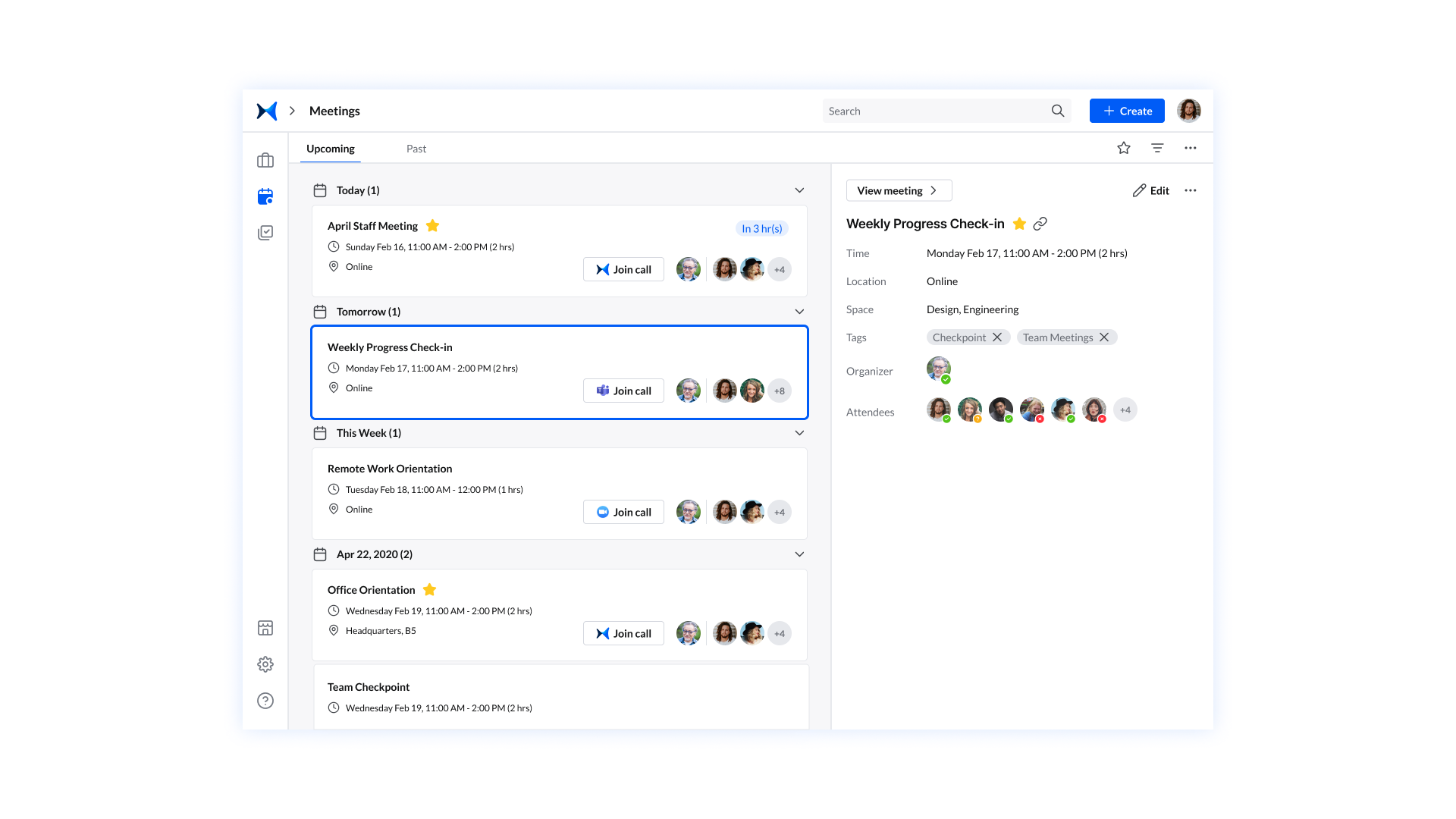
Task: Open the tasks checklist icon in sidebar
Action: tap(265, 232)
